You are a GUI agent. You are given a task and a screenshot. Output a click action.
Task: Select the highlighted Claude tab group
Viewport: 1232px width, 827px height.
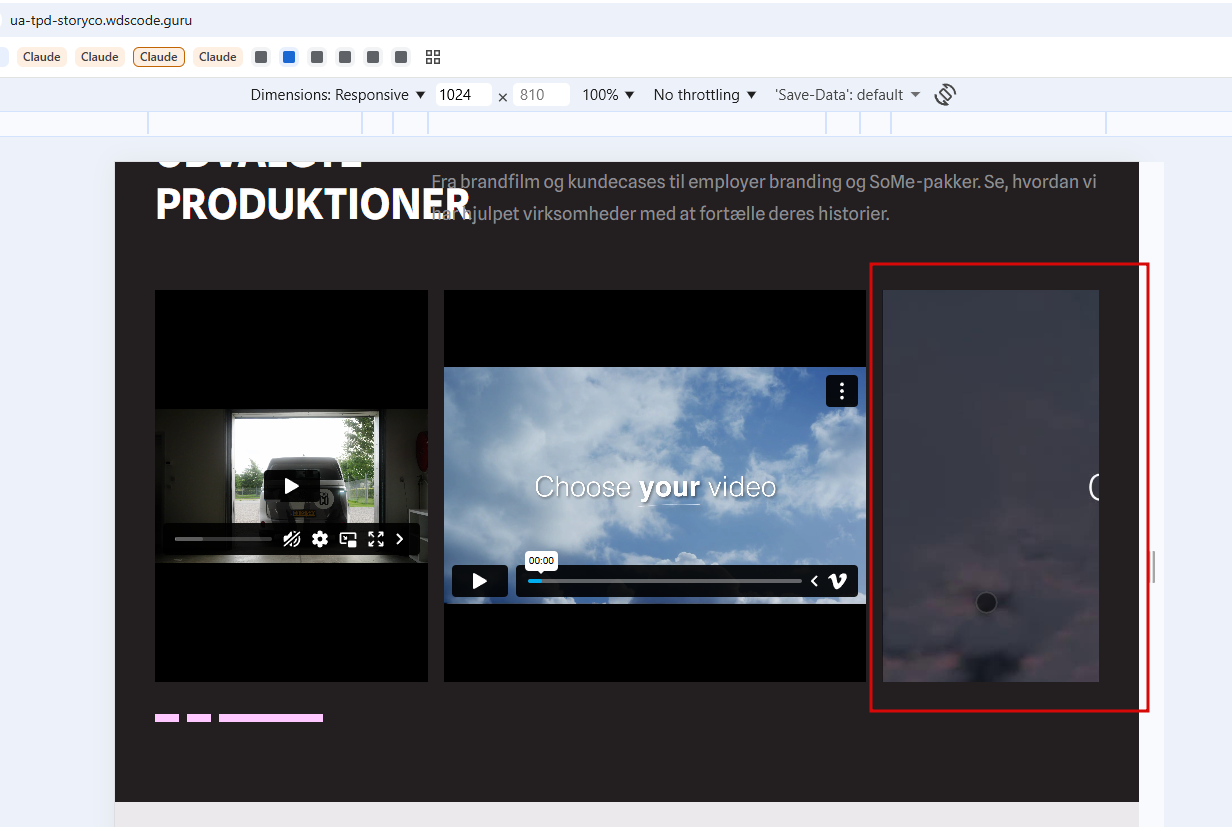pyautogui.click(x=158, y=57)
